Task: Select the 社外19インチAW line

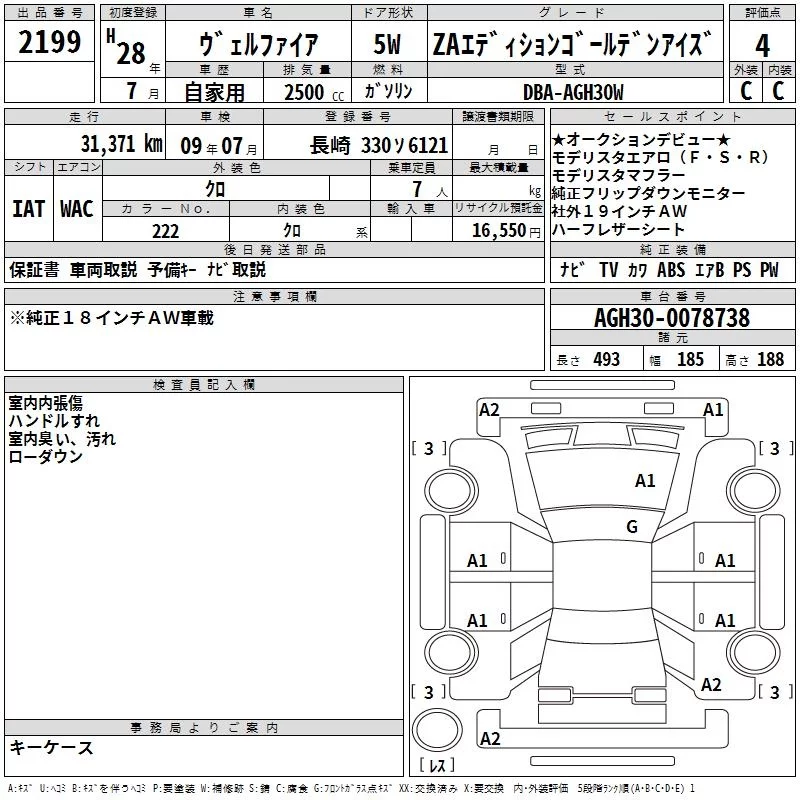Action: click(619, 211)
